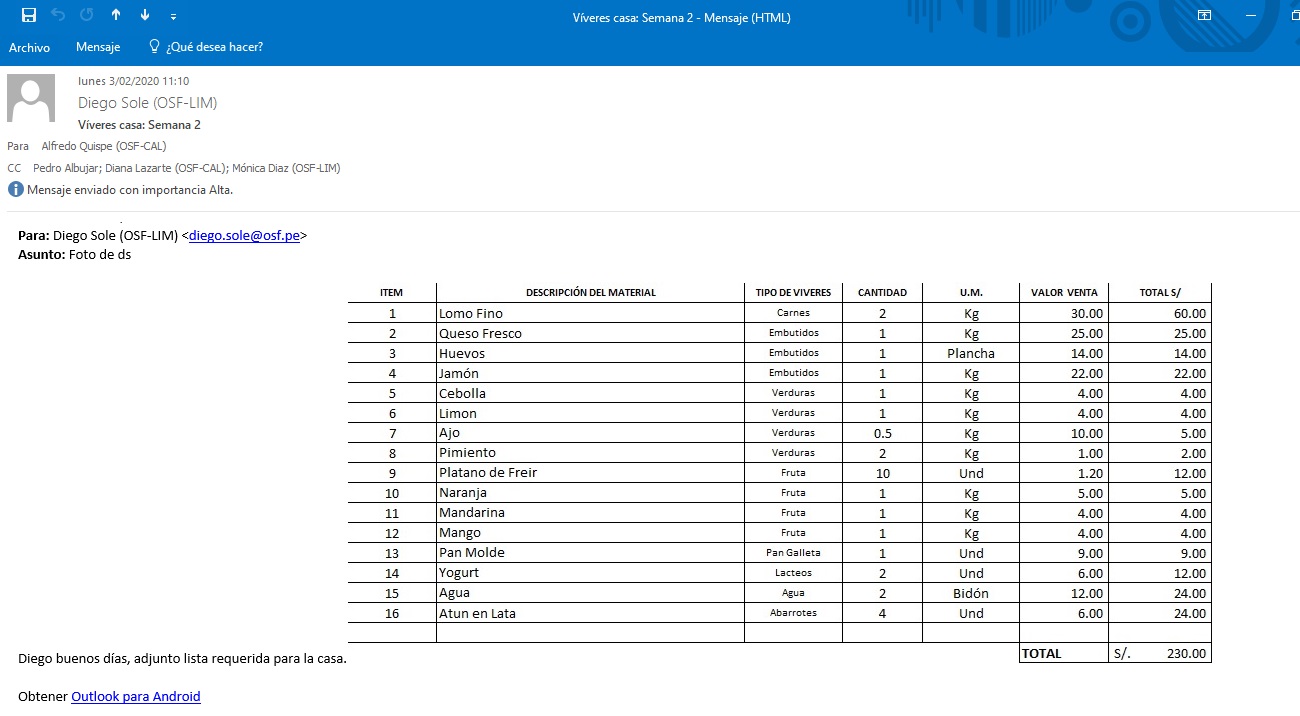
Task: Go to next item with down arrow
Action: [x=145, y=15]
